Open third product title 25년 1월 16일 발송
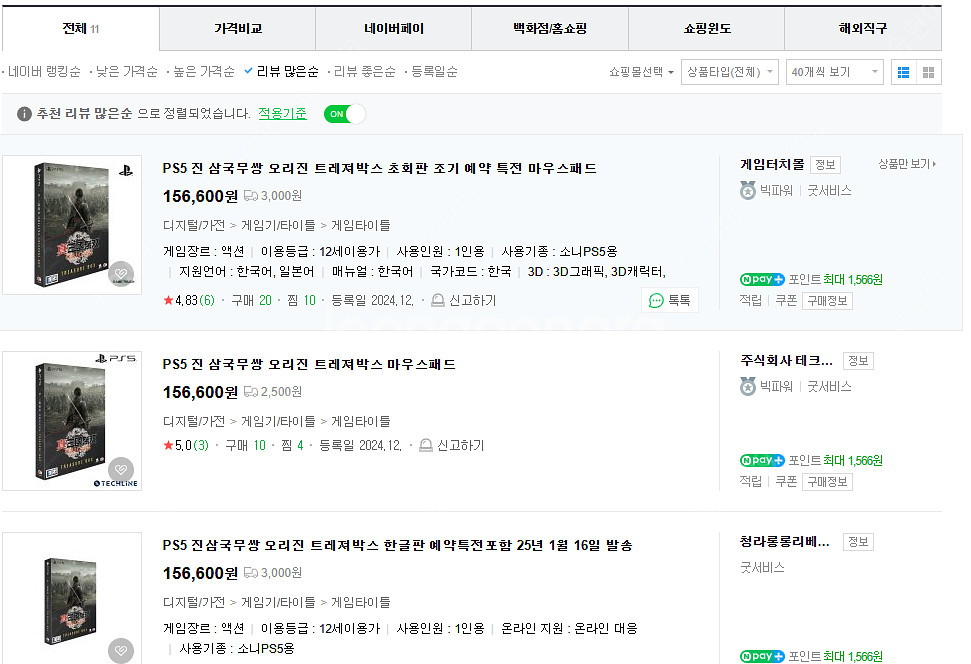Screen dimensions: 971x664 [398, 545]
